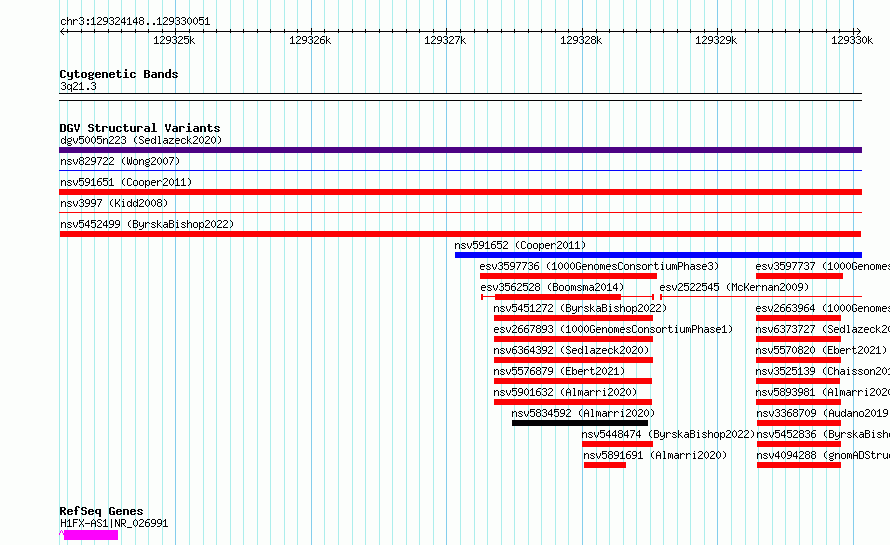Select the 3q21.3 band label
This screenshot has width=890, height=545.
point(78,86)
